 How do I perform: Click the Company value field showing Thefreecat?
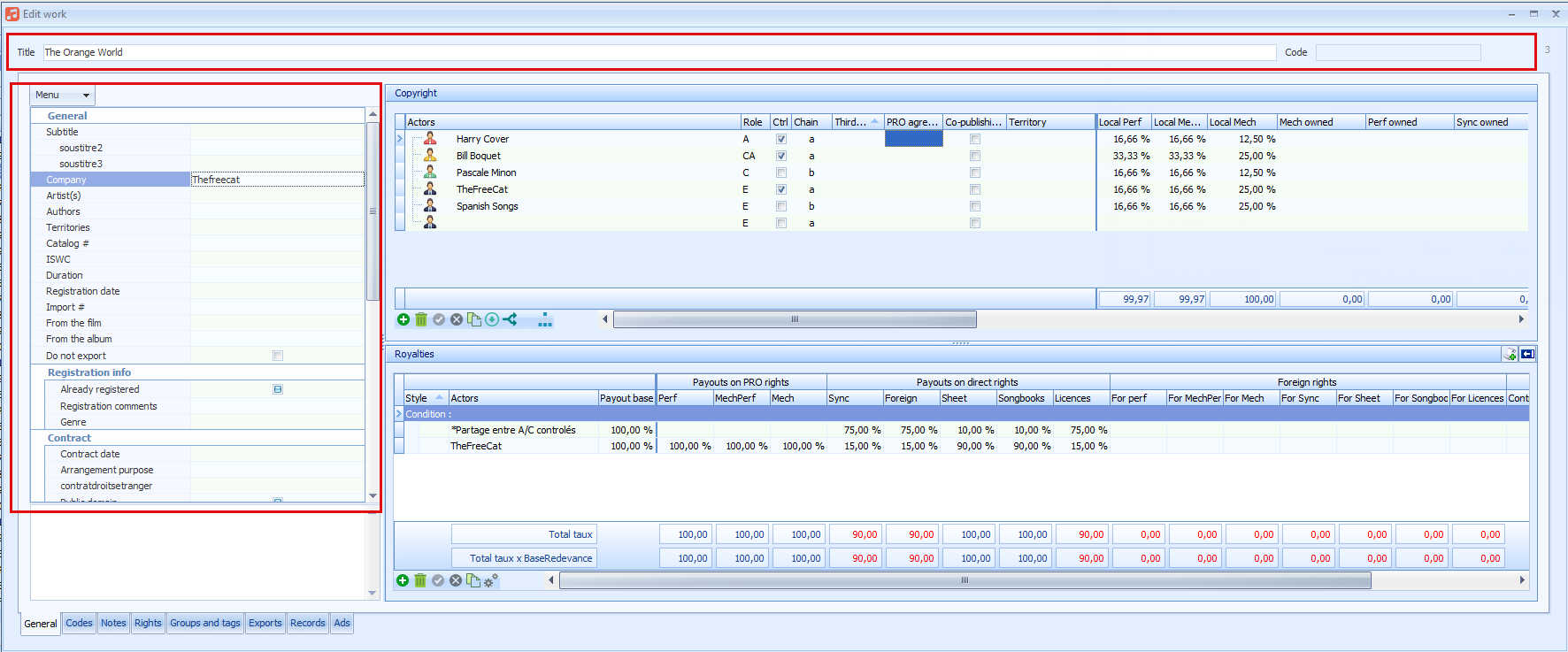277,180
